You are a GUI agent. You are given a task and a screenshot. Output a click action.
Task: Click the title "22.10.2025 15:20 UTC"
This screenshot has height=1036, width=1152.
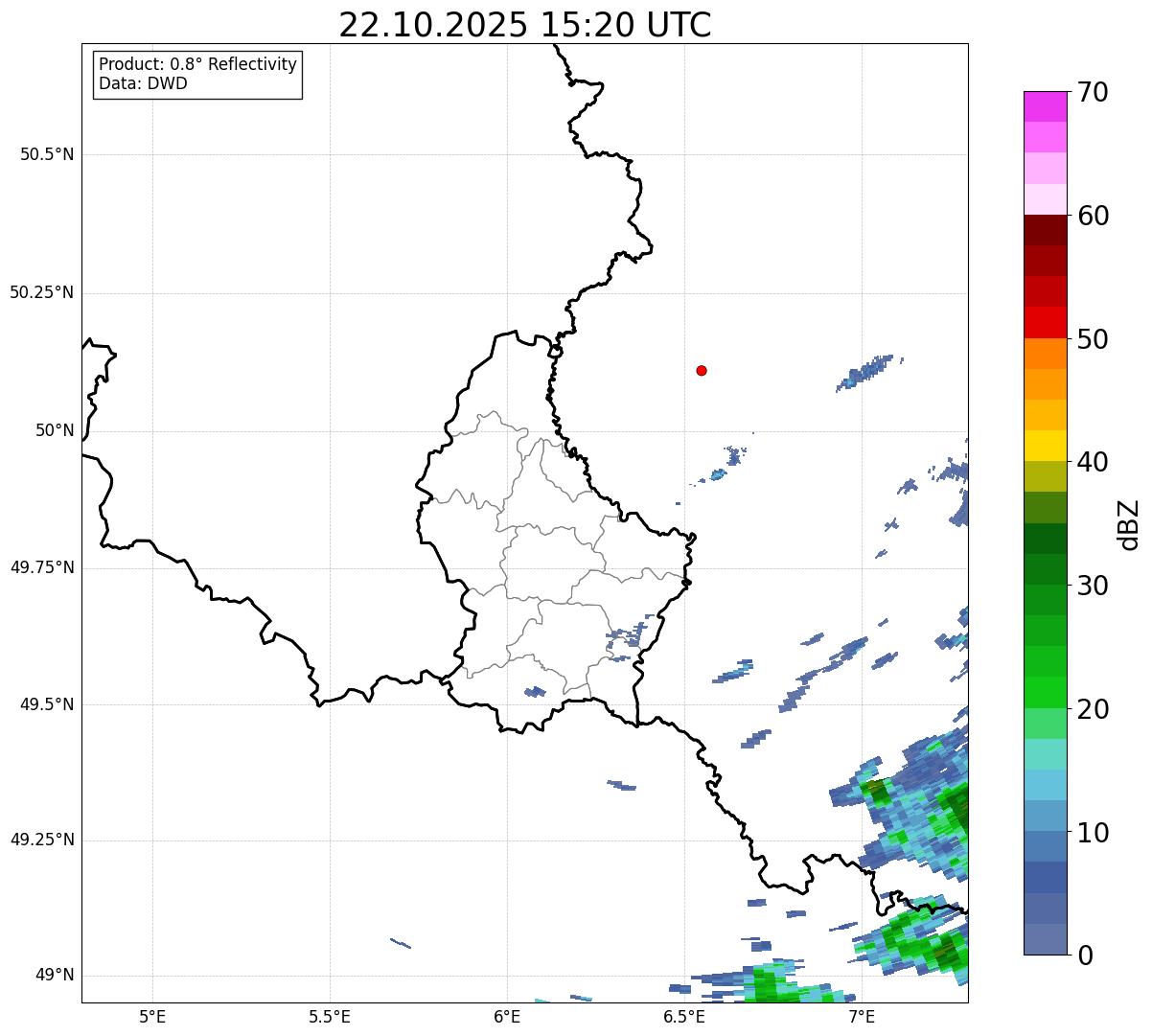525,25
